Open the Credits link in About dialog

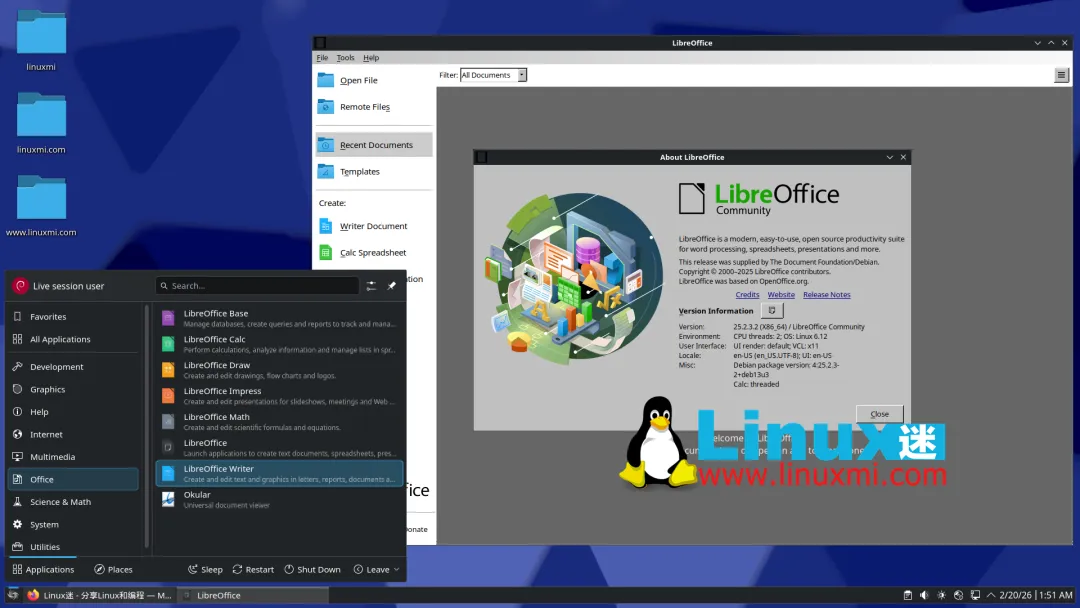[747, 295]
